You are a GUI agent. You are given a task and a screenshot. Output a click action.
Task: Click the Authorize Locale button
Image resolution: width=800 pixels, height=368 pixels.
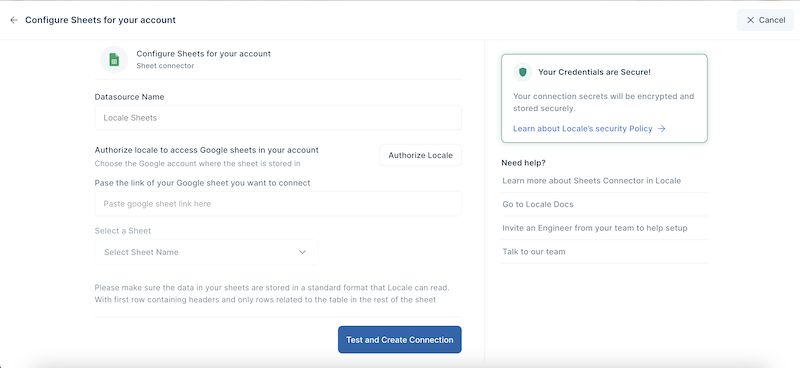coord(420,155)
